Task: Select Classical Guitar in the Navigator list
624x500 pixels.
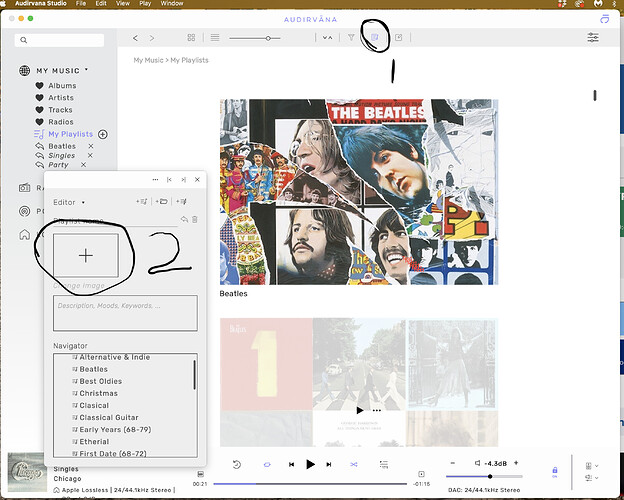Action: coord(109,417)
